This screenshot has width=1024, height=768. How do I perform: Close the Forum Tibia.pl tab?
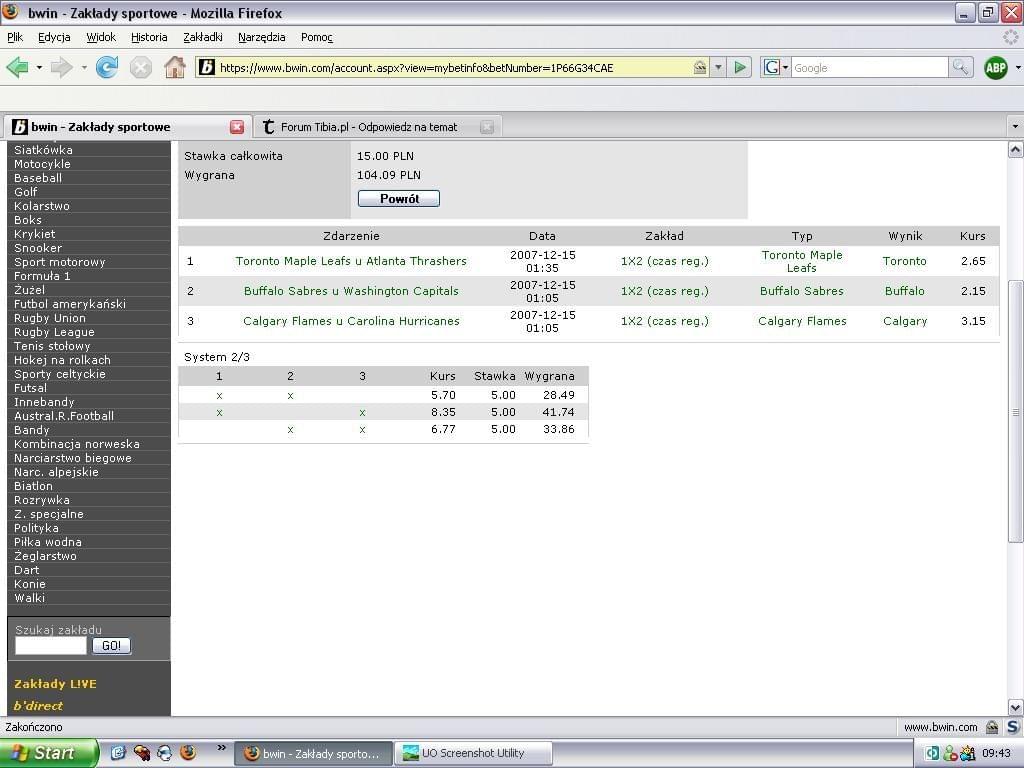[x=487, y=127]
